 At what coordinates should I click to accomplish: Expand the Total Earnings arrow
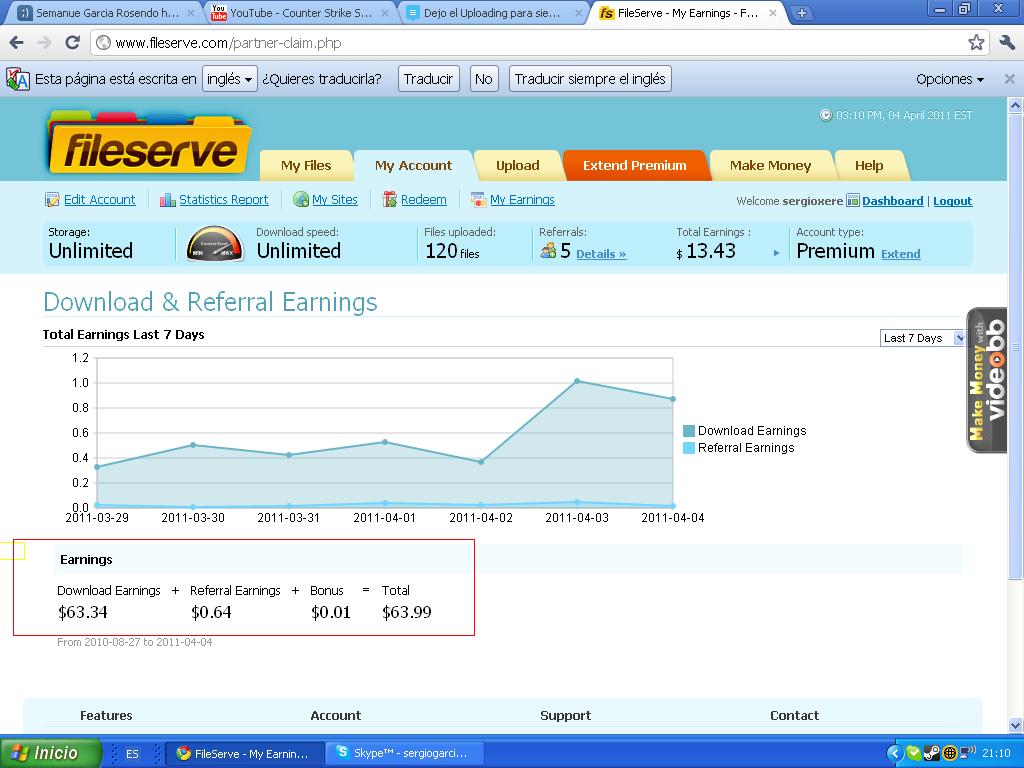coord(776,253)
